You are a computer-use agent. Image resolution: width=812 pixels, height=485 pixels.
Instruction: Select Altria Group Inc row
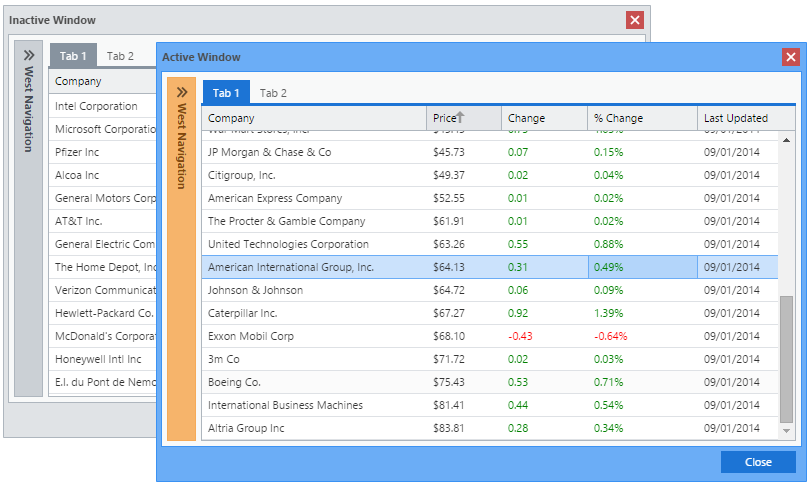click(x=490, y=428)
